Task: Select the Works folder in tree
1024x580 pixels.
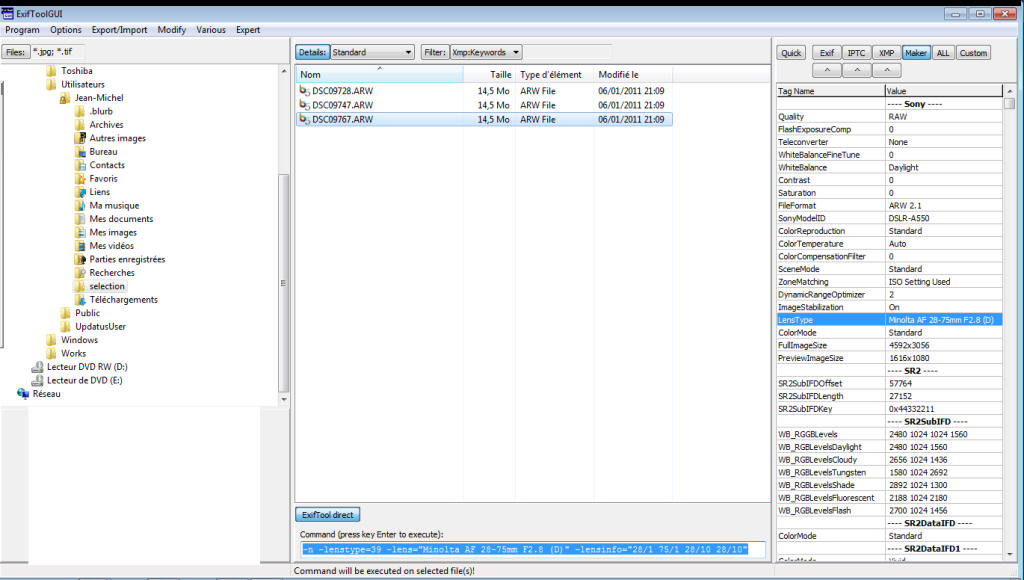Action: coord(73,353)
